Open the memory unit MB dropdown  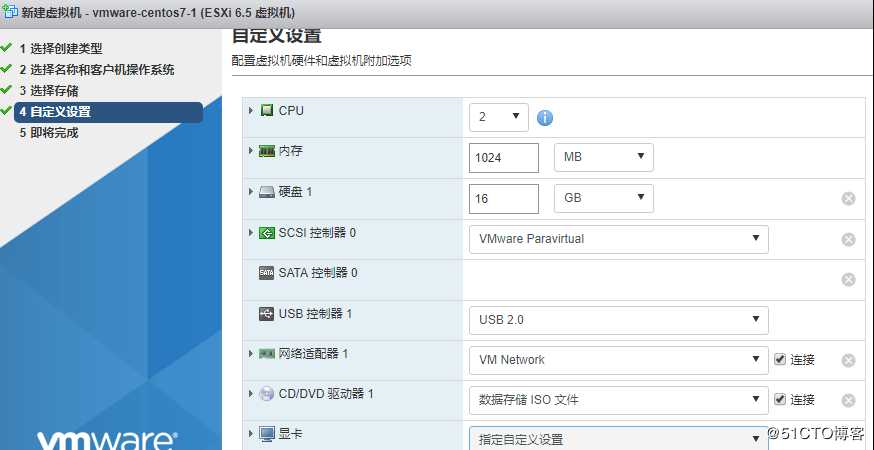tap(604, 157)
